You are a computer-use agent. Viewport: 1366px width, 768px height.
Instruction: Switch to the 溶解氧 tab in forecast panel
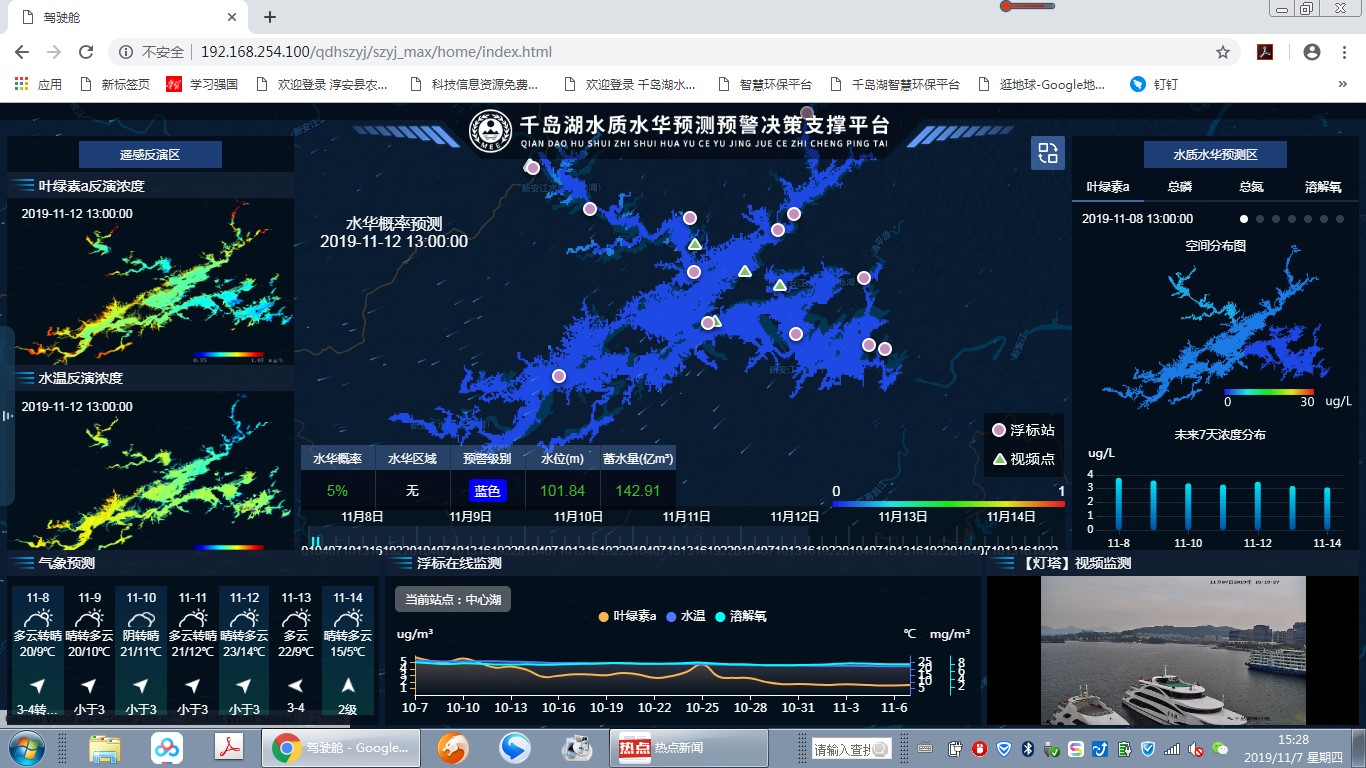point(1323,187)
